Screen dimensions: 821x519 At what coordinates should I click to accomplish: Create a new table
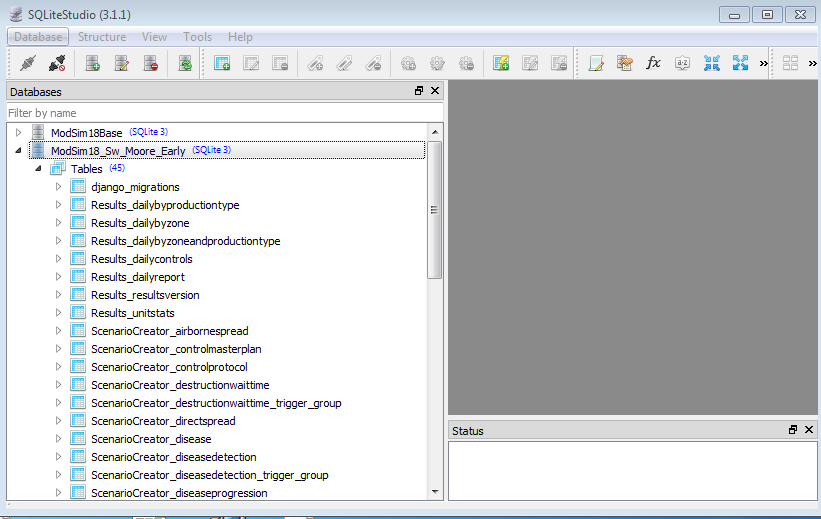tap(222, 64)
